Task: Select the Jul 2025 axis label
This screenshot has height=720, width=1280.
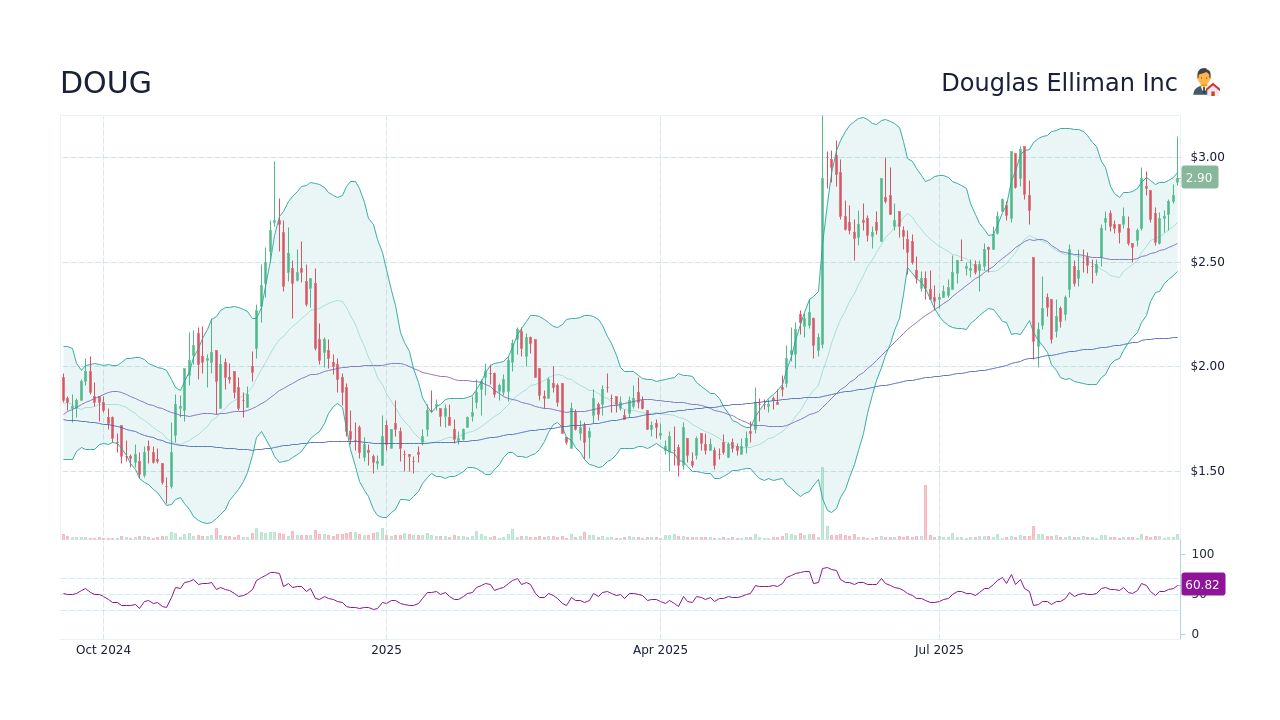Action: (x=939, y=650)
